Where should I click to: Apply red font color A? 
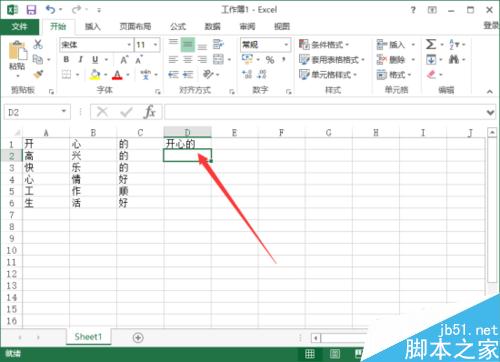117,75
